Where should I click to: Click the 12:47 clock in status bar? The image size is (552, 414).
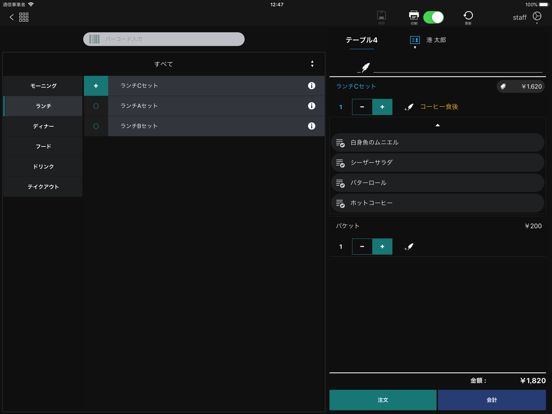point(277,5)
